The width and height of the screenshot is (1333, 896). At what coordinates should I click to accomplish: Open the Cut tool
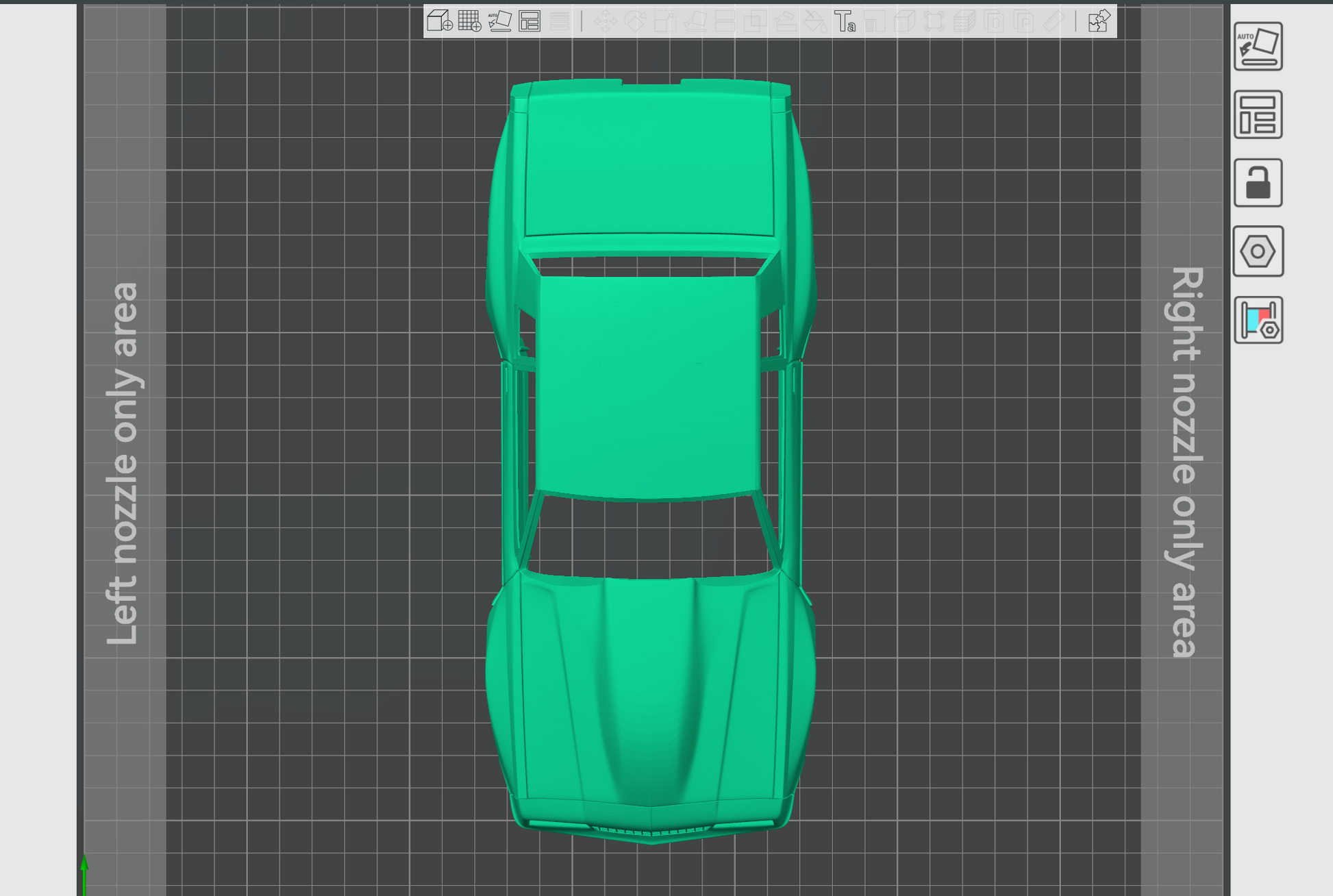(x=725, y=21)
